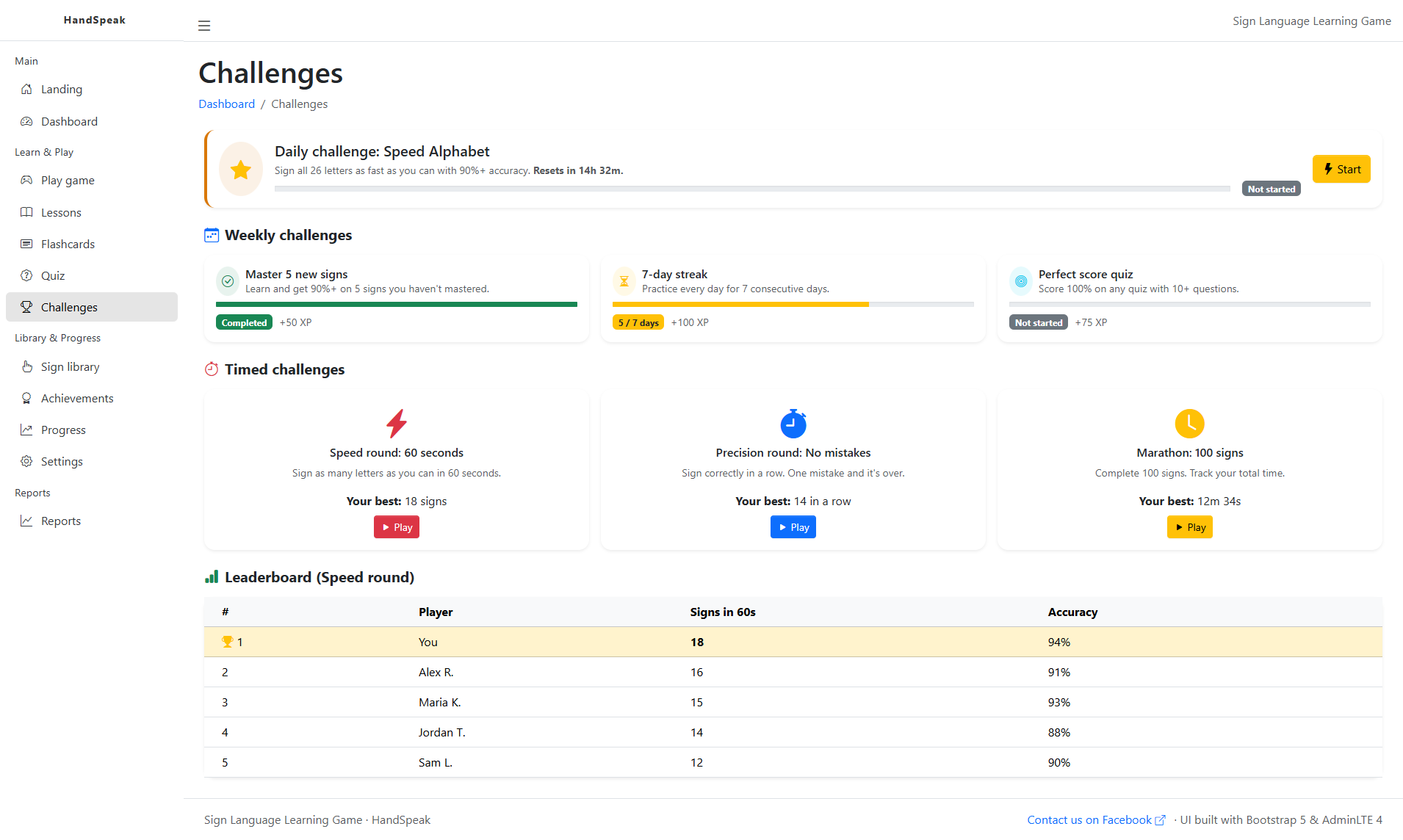Click the target icon for Perfect score quiz
1403x840 pixels.
tap(1020, 281)
